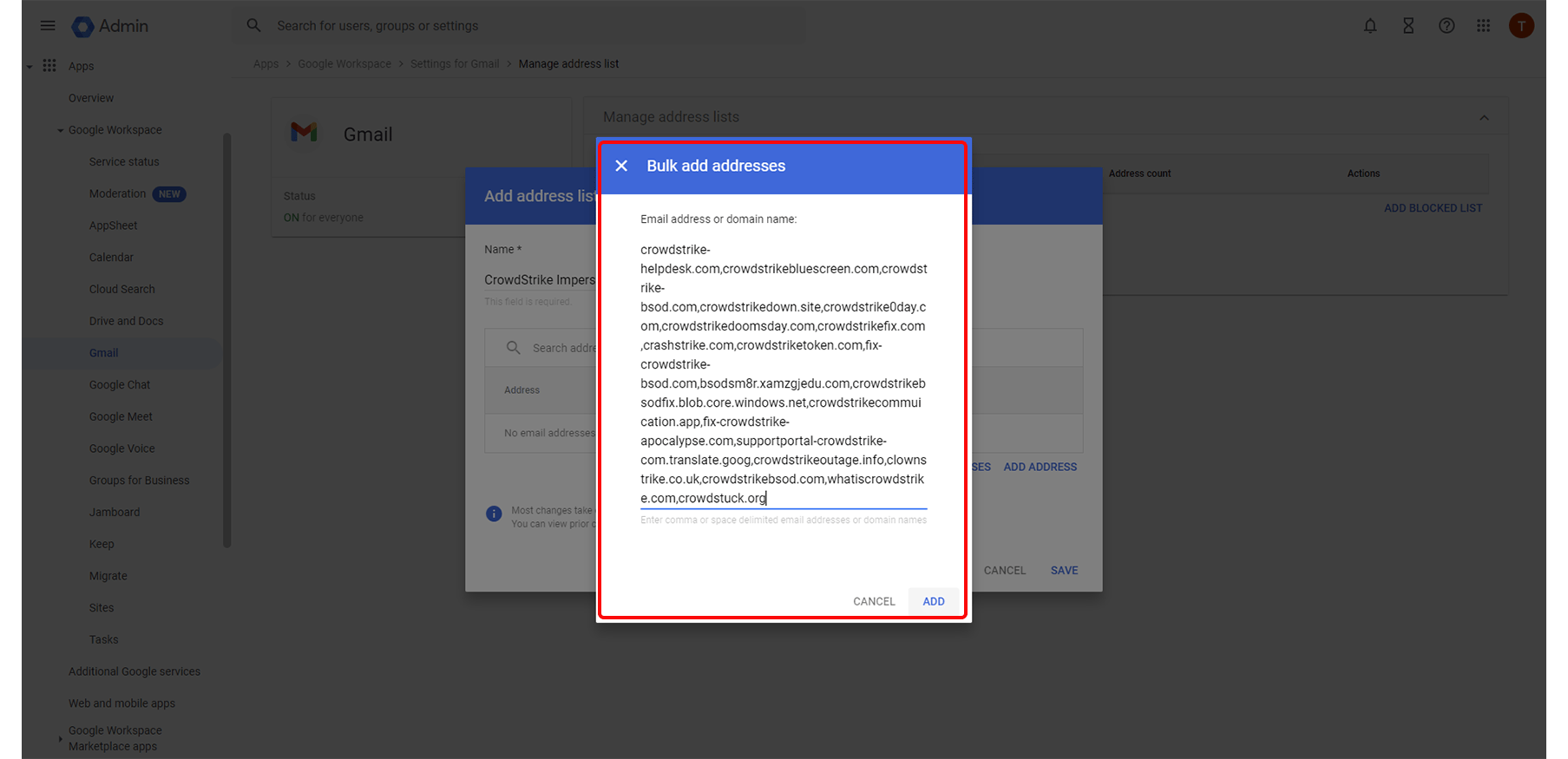Click the Address count column header
Viewport: 1568px width, 759px height.
pyautogui.click(x=1139, y=173)
